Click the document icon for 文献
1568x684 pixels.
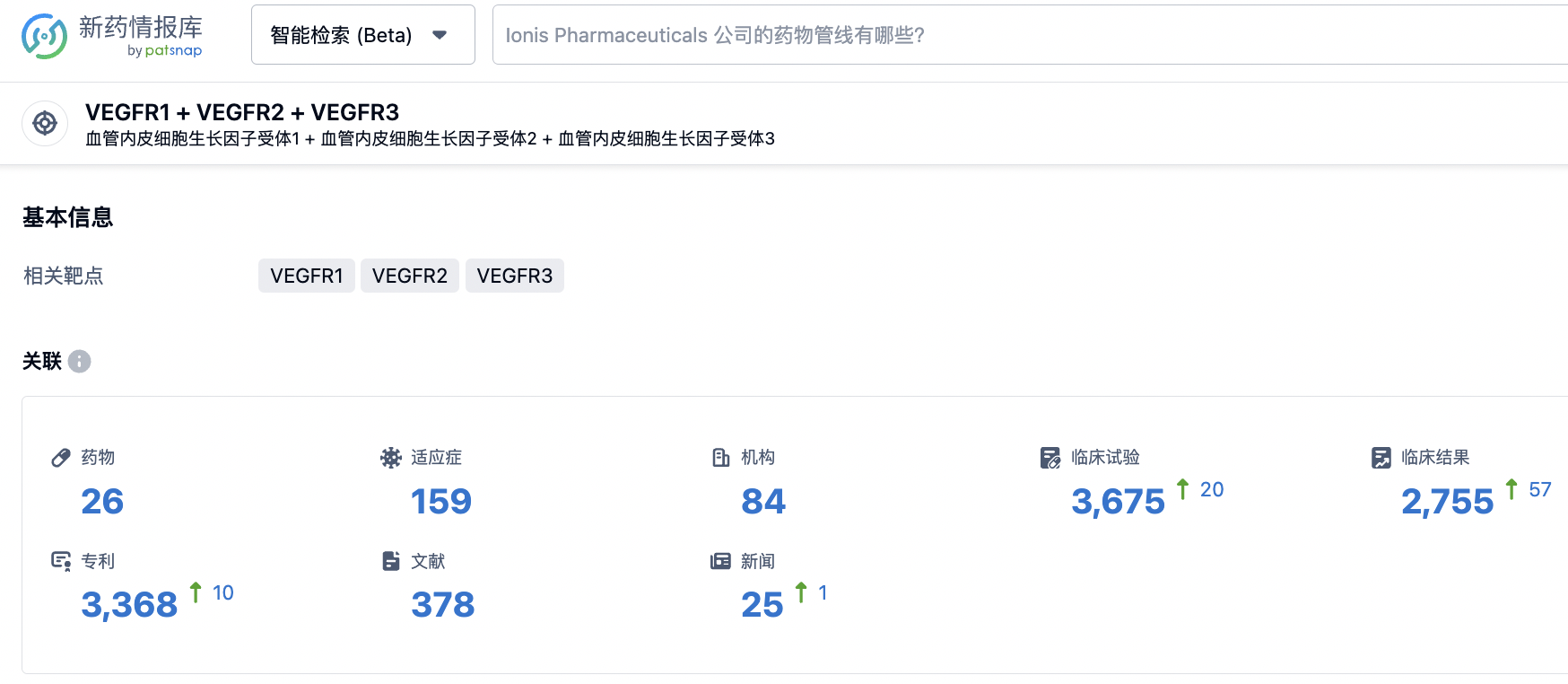(x=391, y=562)
